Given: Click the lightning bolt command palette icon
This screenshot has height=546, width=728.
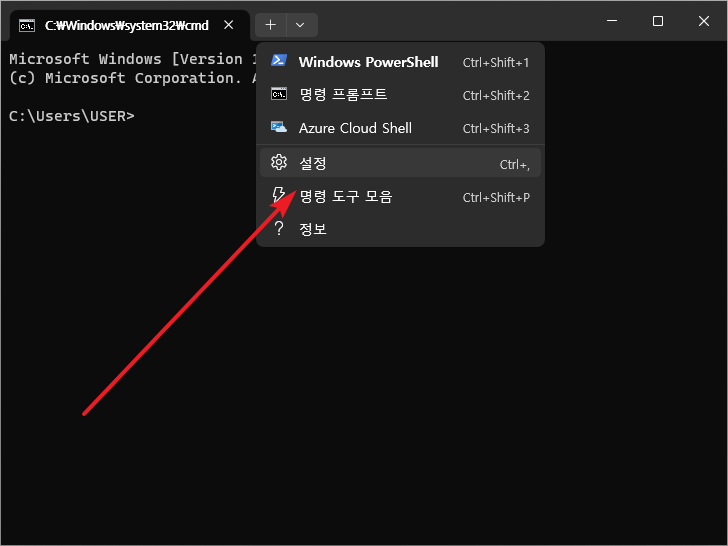Looking at the screenshot, I should point(279,196).
